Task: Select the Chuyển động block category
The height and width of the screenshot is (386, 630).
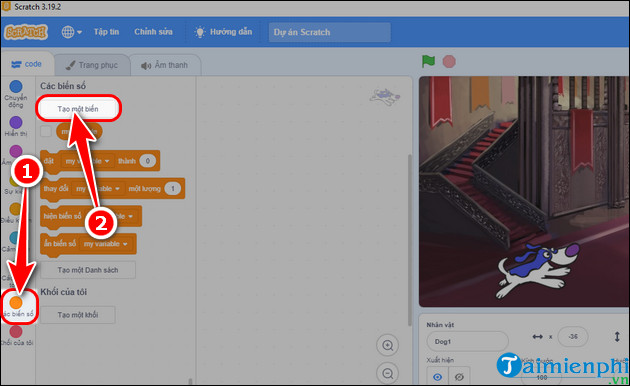Action: 16,94
